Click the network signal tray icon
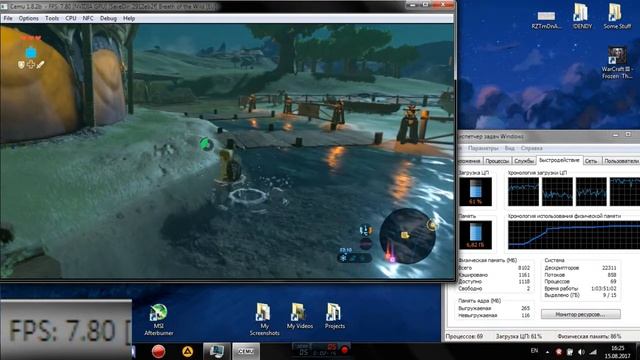Screen dimensions: 640x360 point(593,352)
